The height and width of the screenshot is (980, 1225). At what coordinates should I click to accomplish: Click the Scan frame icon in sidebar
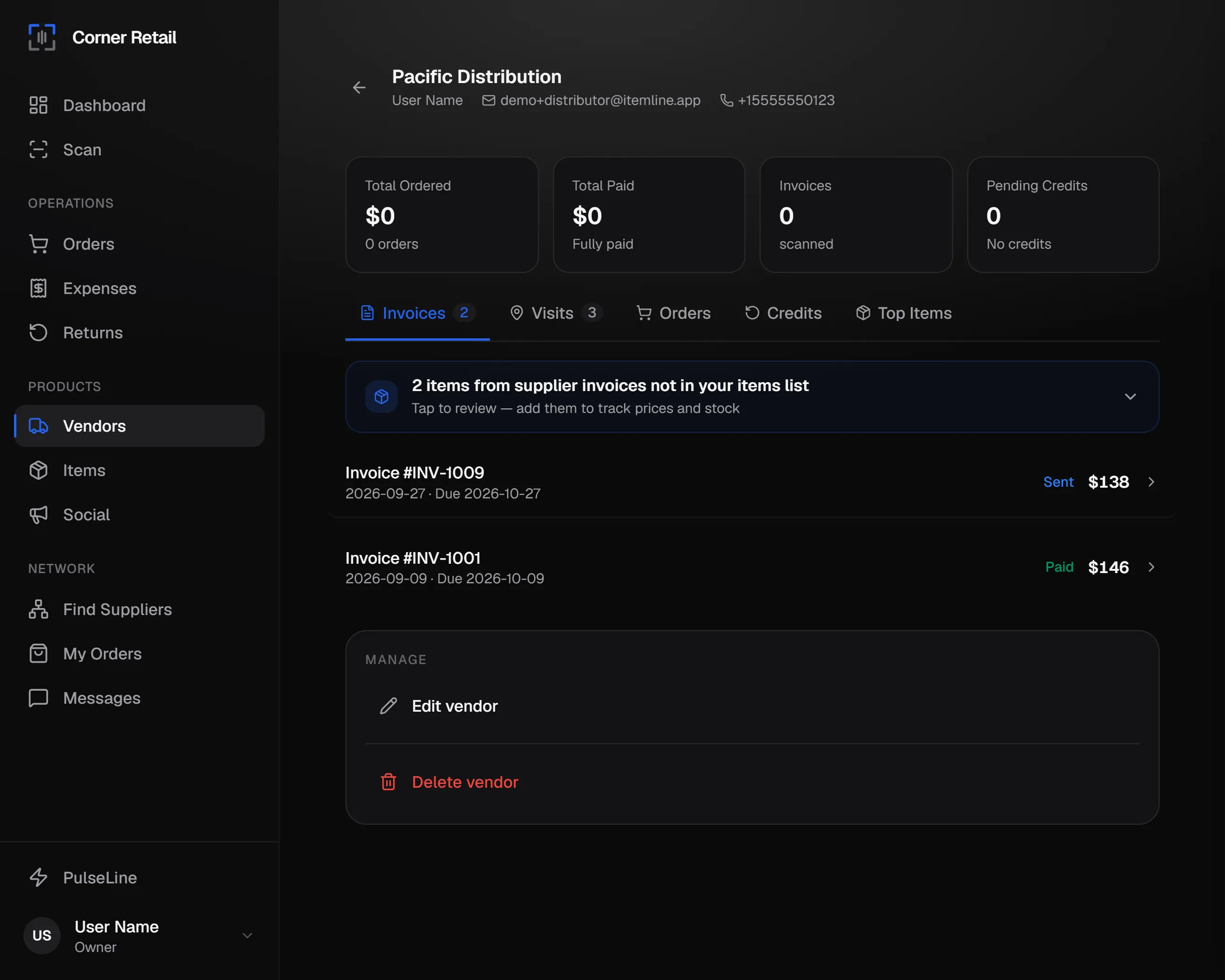(x=38, y=149)
